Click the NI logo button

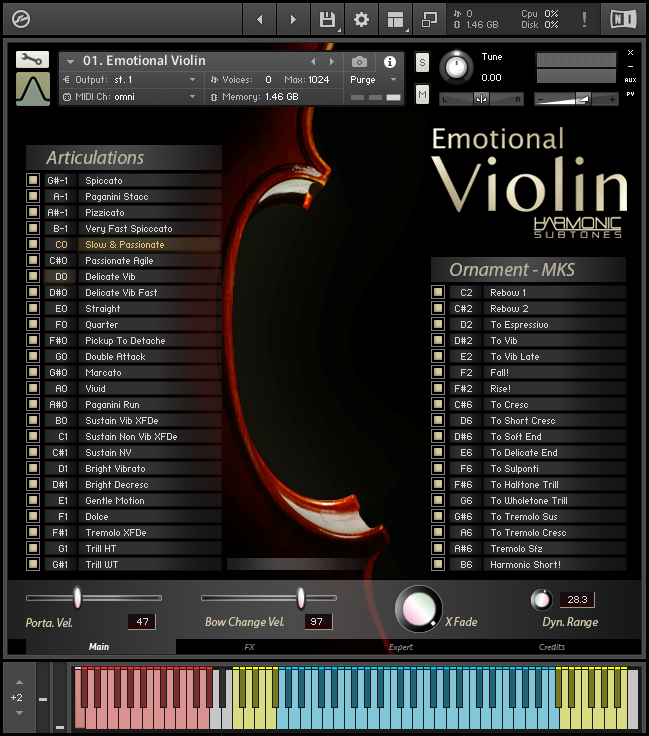pos(623,19)
